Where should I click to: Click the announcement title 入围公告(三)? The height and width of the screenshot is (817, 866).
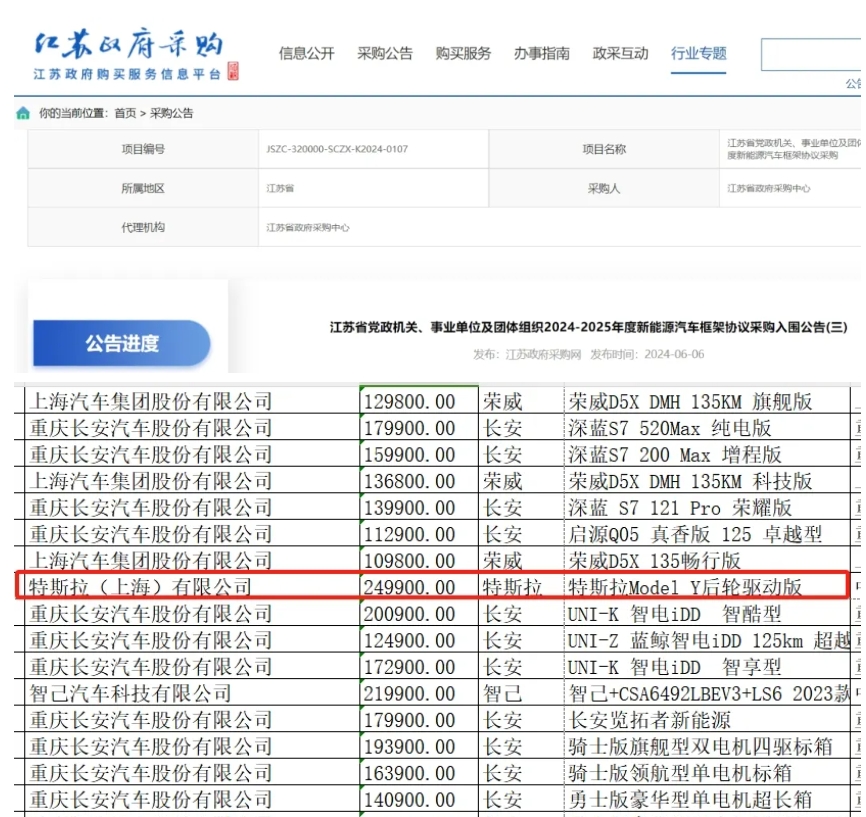(x=589, y=327)
